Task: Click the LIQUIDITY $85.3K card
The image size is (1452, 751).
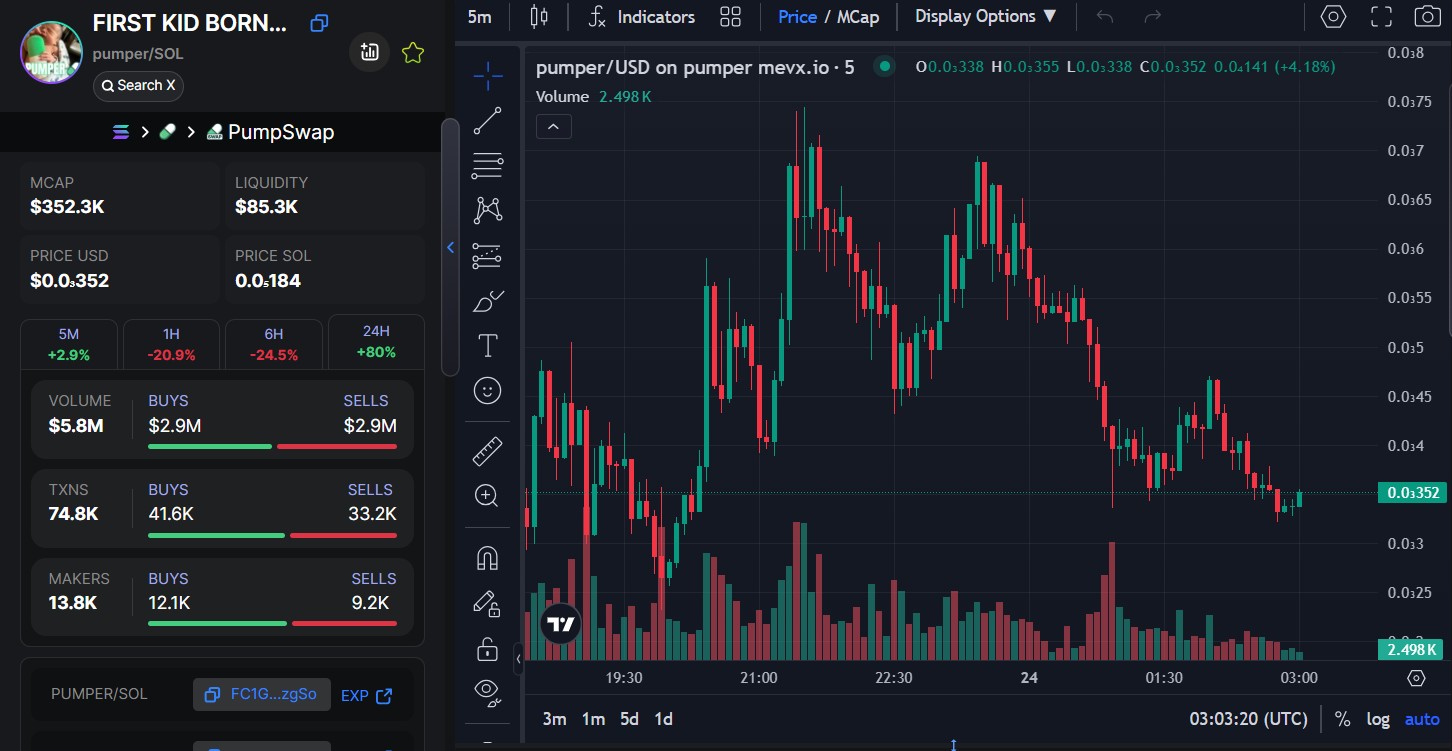Action: 324,195
